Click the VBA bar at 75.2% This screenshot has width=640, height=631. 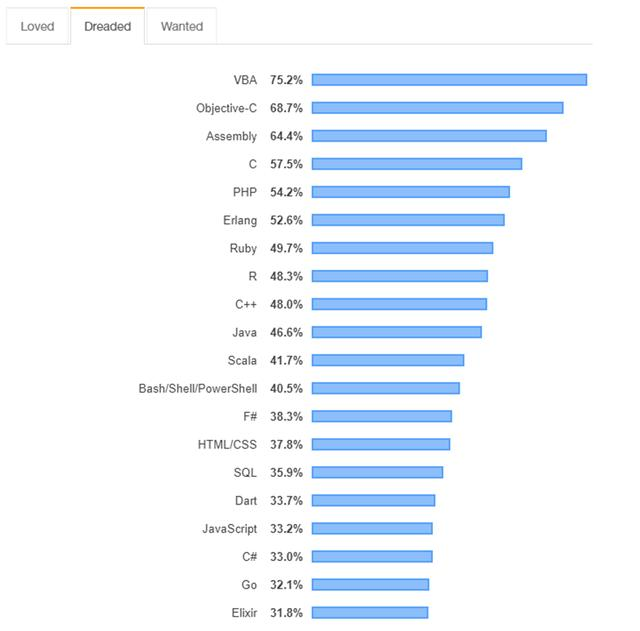pyautogui.click(x=449, y=80)
